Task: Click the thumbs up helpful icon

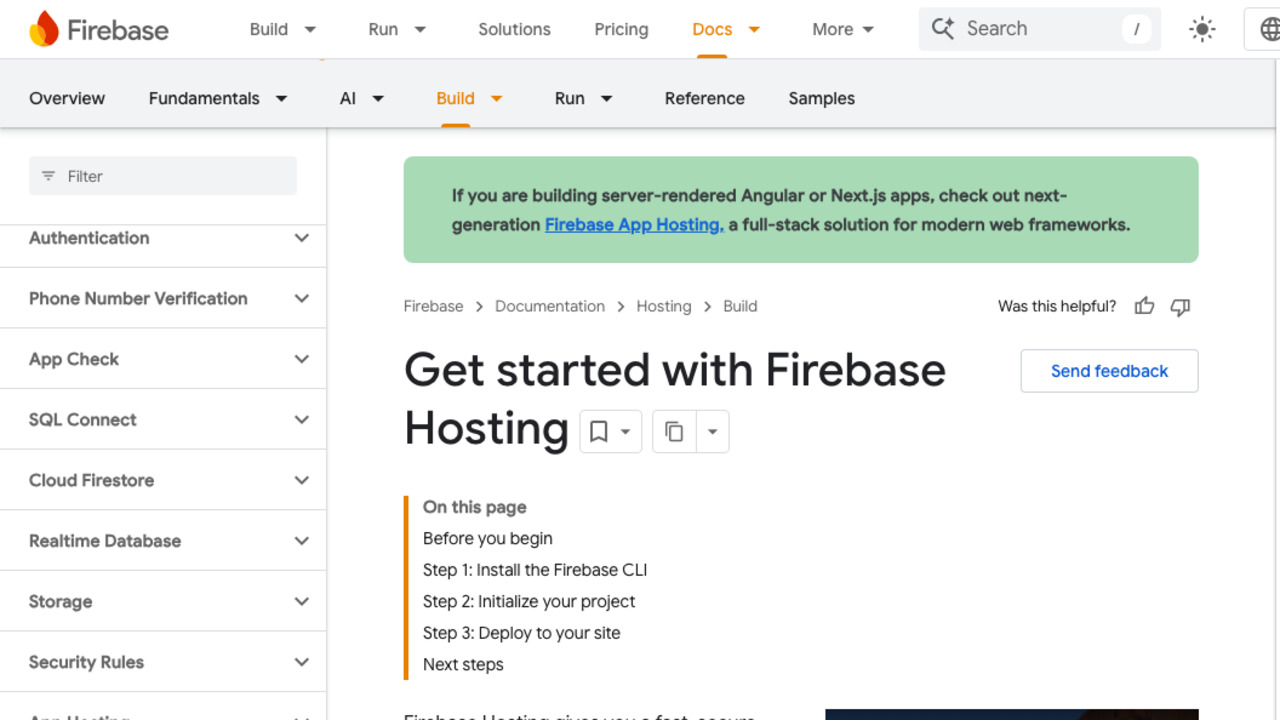Action: 1144,306
